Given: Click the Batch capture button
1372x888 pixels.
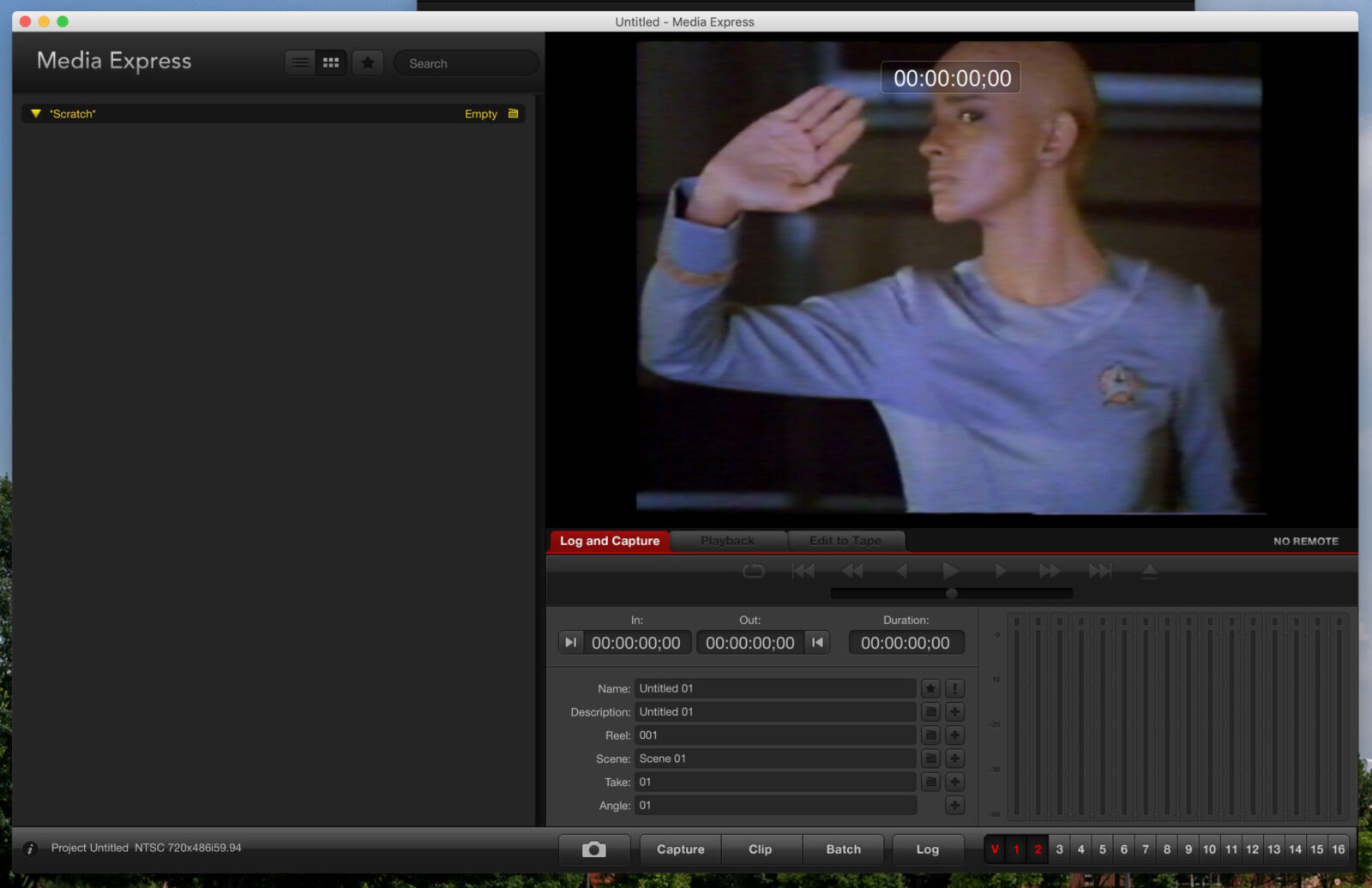Looking at the screenshot, I should tap(844, 849).
